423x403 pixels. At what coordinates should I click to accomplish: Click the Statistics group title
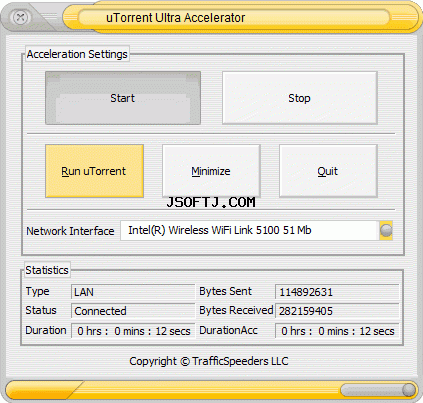[47, 270]
